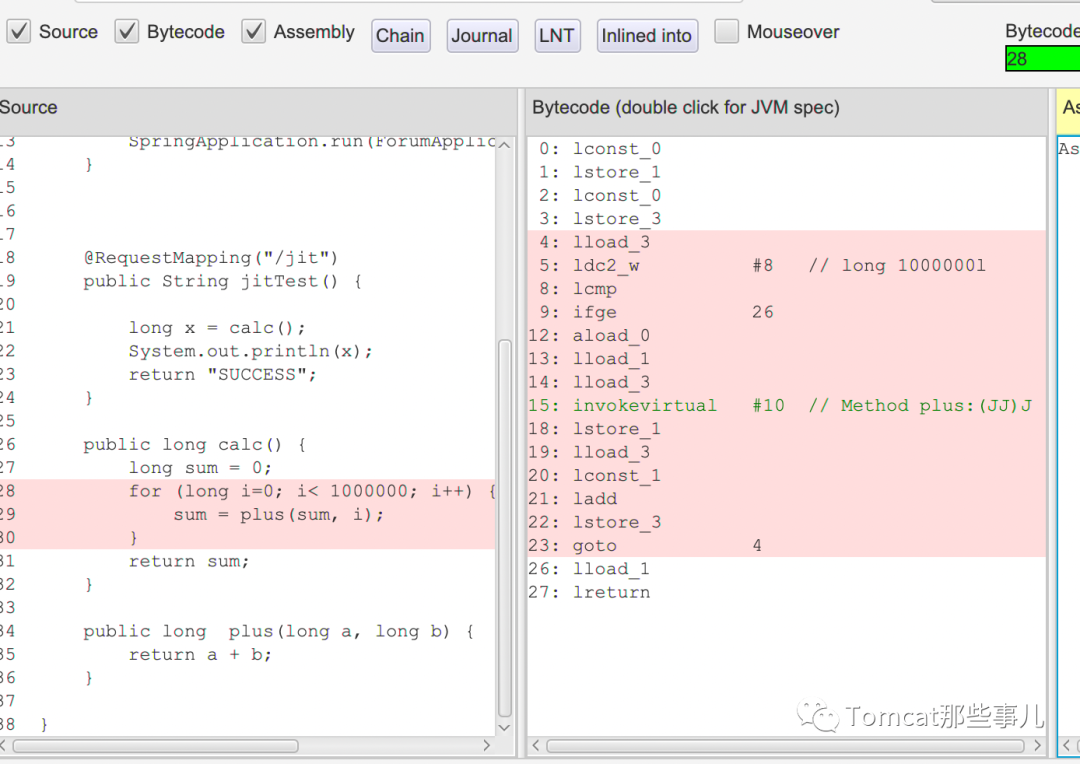Click the Source panel scroll-down arrow
The height and width of the screenshot is (764, 1080).
coord(505,727)
